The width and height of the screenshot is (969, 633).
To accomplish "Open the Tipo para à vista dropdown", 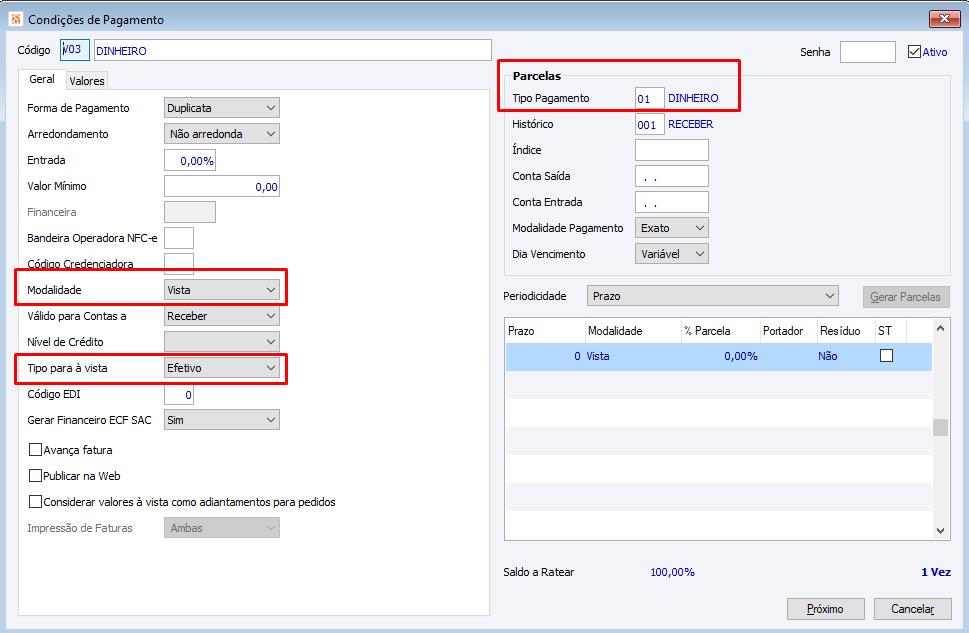I will 222,368.
